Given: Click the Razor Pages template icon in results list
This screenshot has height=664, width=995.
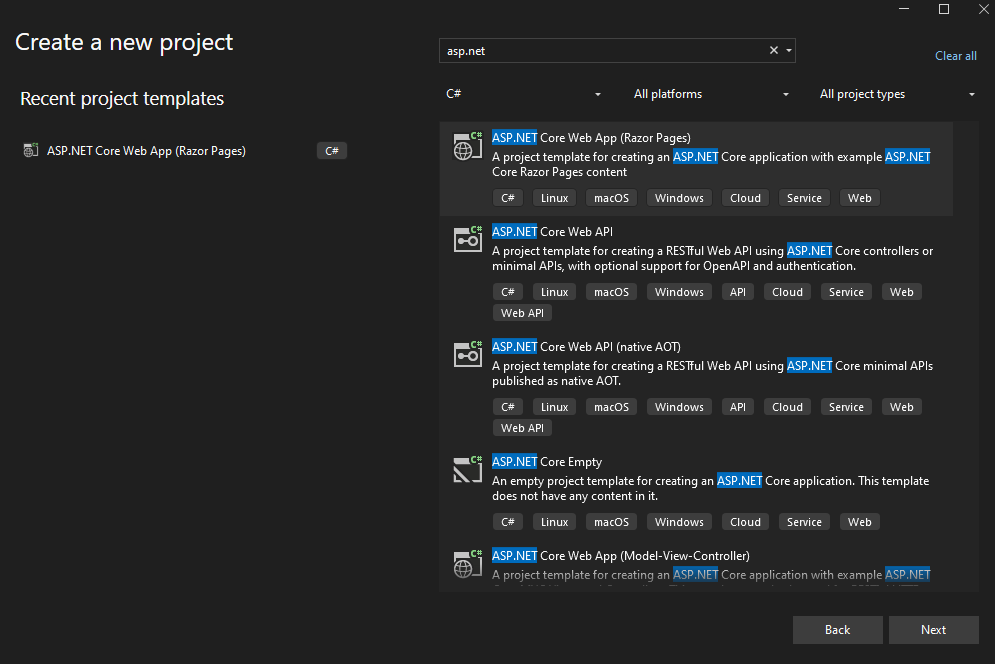Looking at the screenshot, I should coord(468,147).
